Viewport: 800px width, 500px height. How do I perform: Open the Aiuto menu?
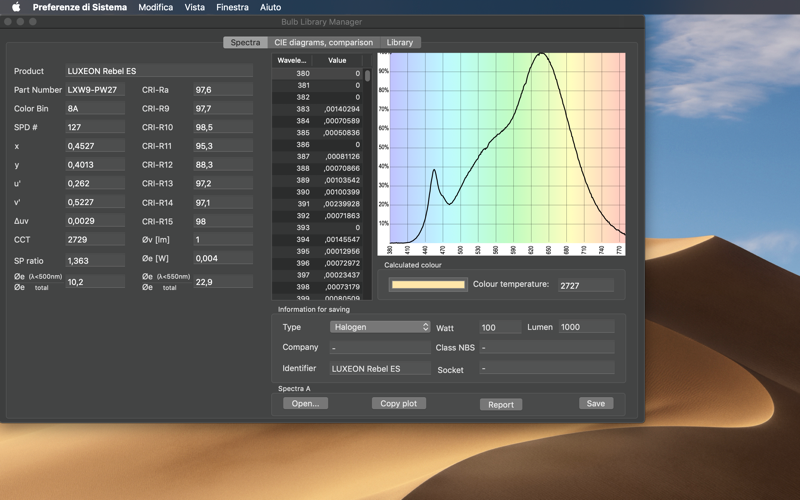point(270,7)
